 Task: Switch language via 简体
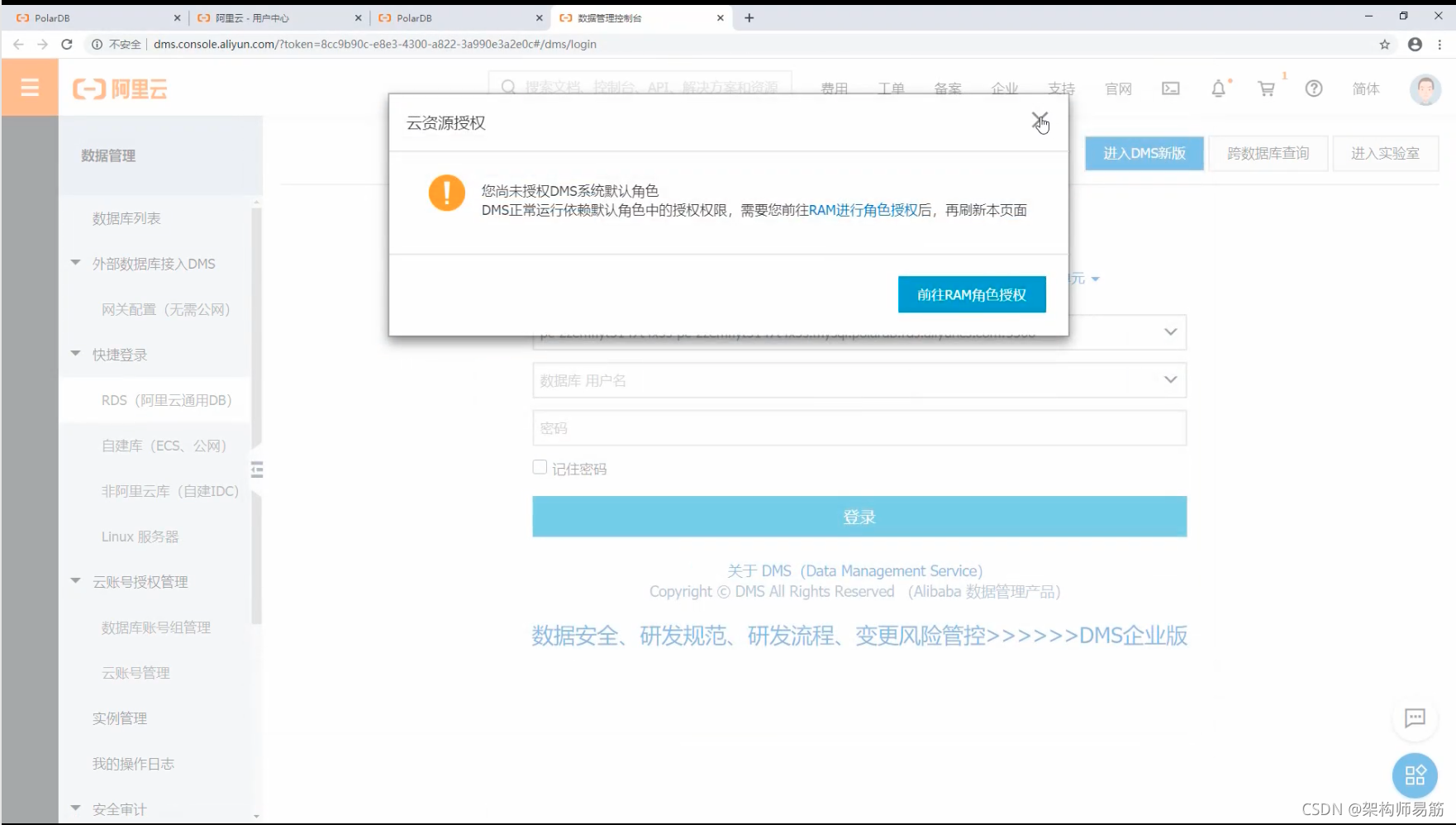1366,88
